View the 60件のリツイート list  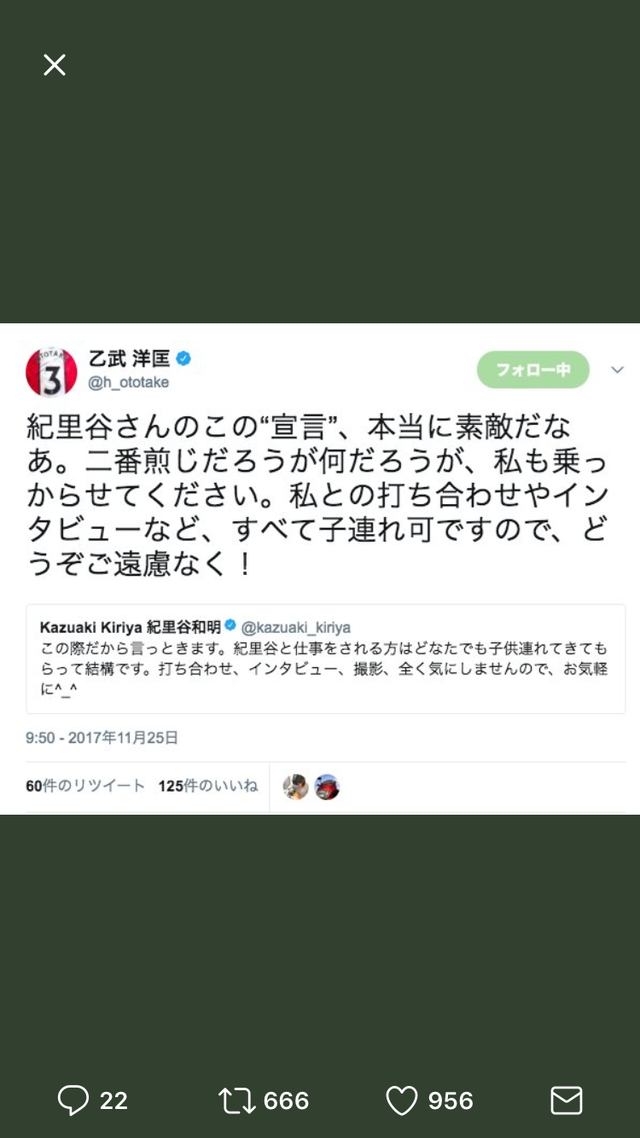[86, 786]
